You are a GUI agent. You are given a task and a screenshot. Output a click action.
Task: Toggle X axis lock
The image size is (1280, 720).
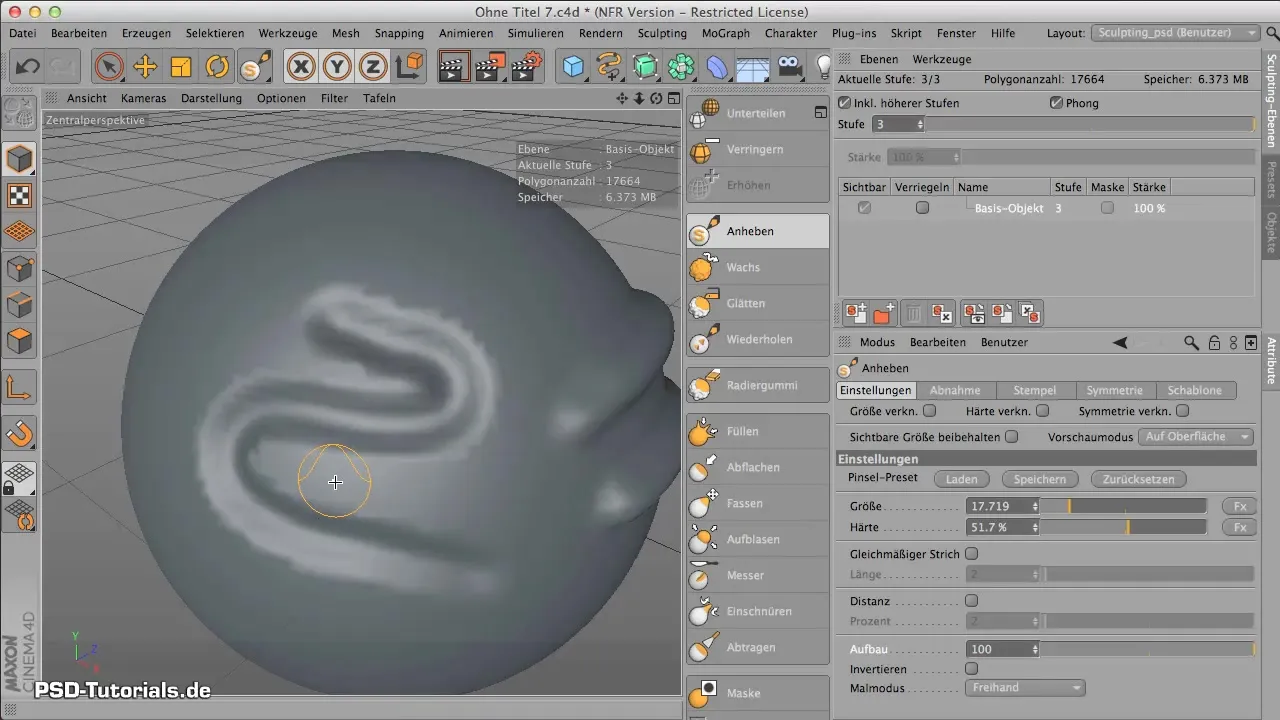(x=301, y=67)
